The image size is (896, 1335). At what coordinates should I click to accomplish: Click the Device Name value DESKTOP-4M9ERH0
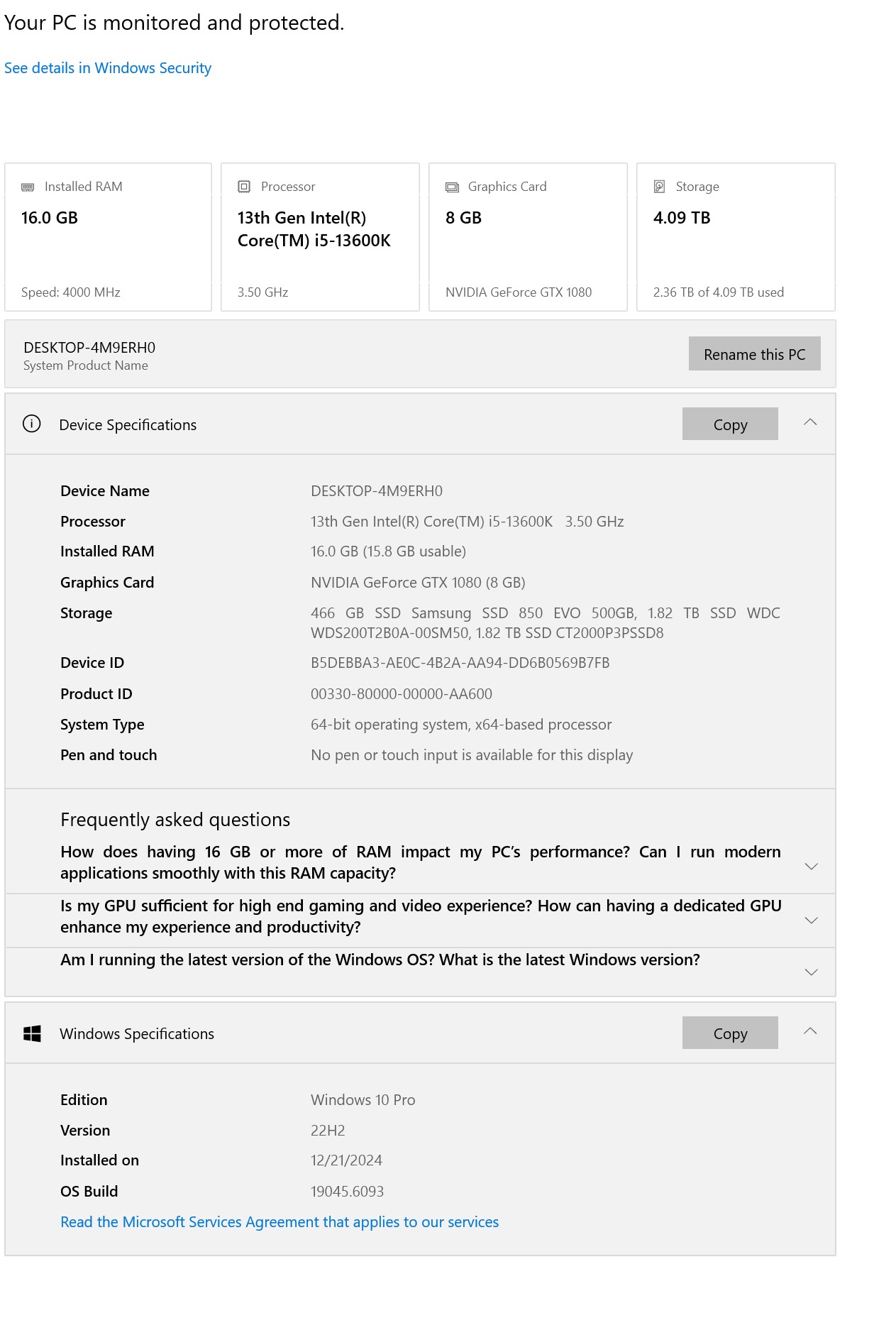click(x=377, y=491)
